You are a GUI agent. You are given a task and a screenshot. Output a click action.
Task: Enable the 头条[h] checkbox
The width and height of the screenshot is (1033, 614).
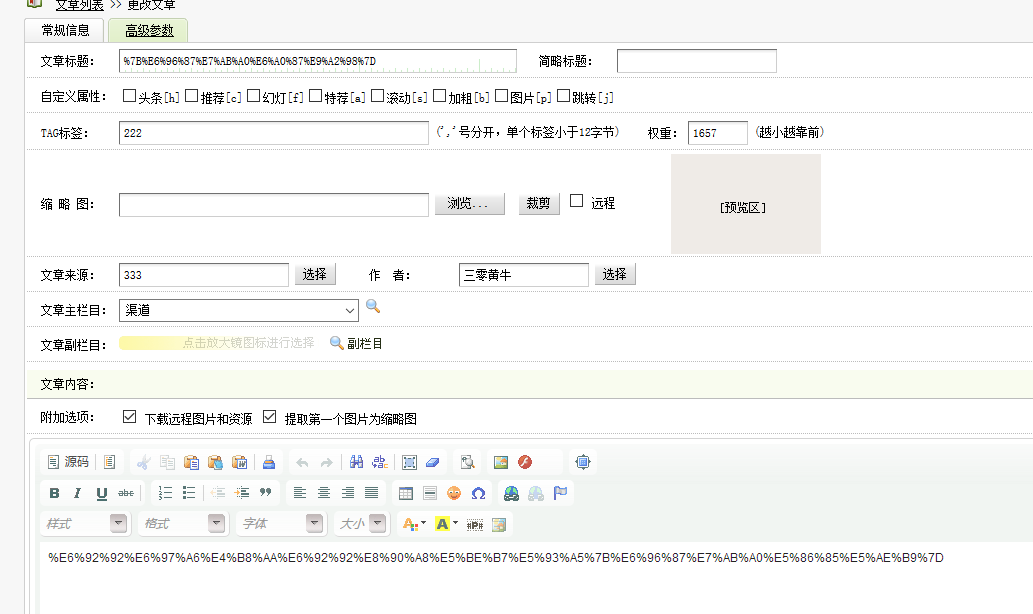coord(129,96)
